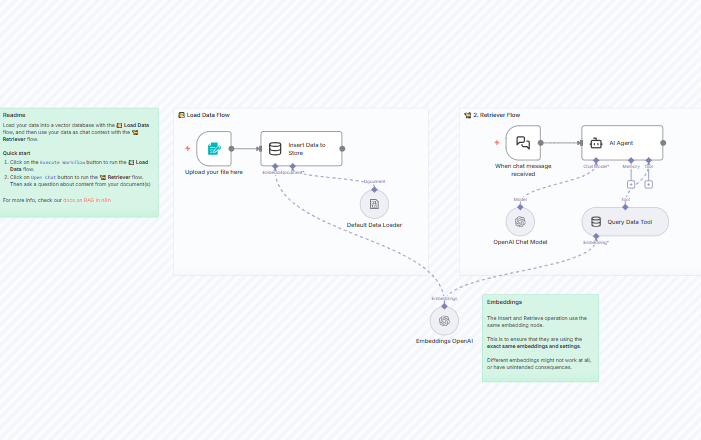Open the When chat message received trigger
This screenshot has height=440, width=701.
coord(523,143)
